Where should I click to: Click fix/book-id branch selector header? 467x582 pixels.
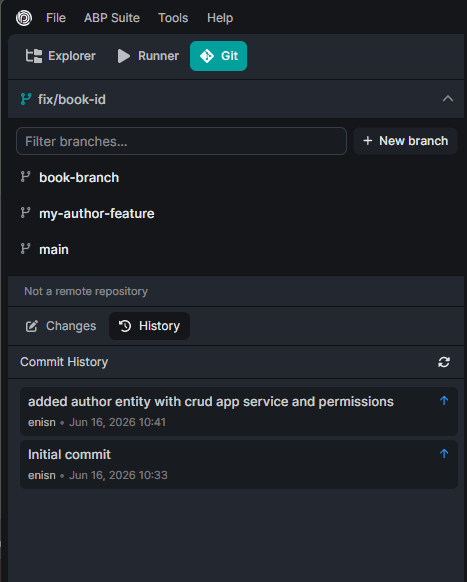pyautogui.click(x=236, y=99)
